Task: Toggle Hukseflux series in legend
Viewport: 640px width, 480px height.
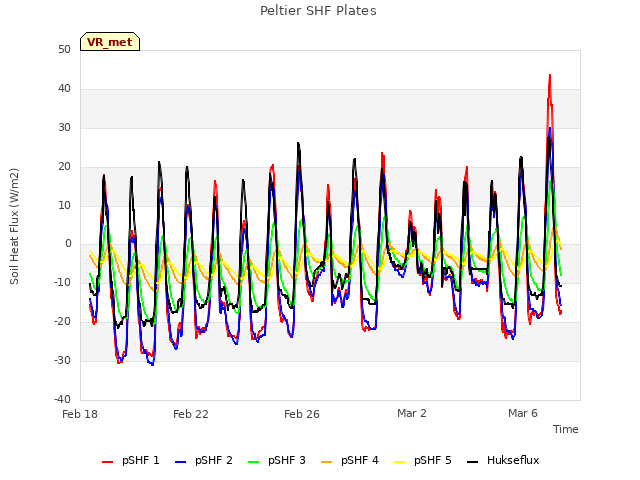Action: pos(503,460)
